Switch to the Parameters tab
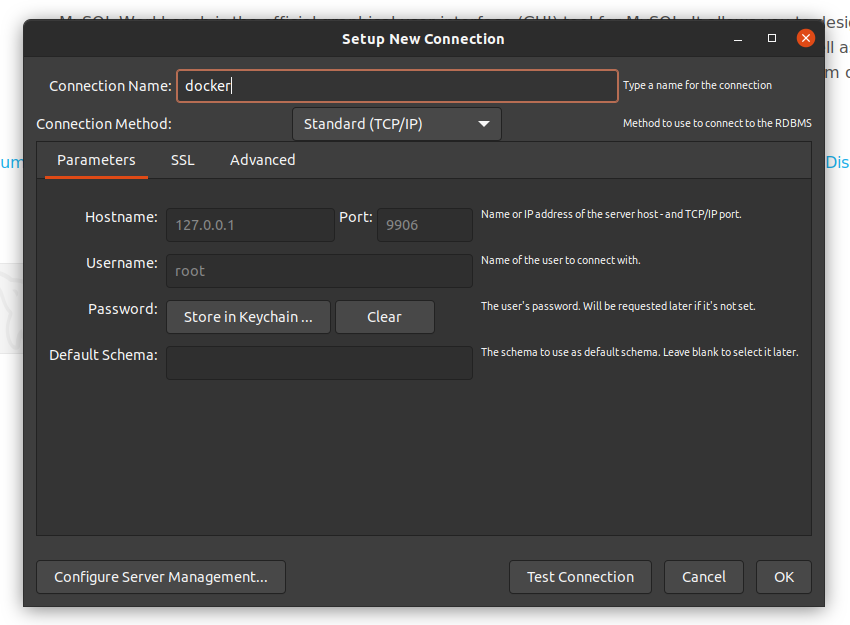850x625 pixels. (96, 160)
